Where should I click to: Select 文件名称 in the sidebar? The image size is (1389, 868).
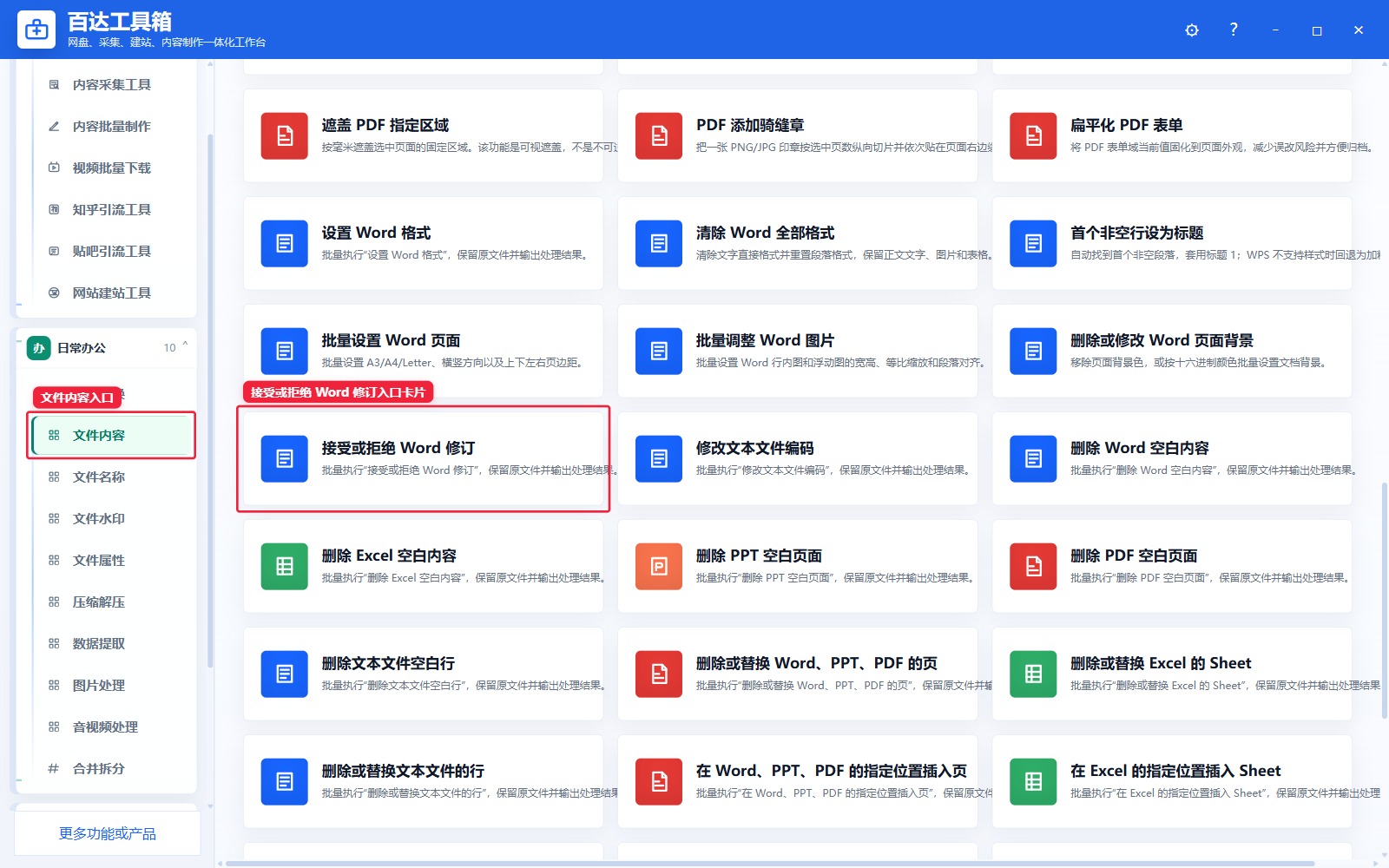111,477
